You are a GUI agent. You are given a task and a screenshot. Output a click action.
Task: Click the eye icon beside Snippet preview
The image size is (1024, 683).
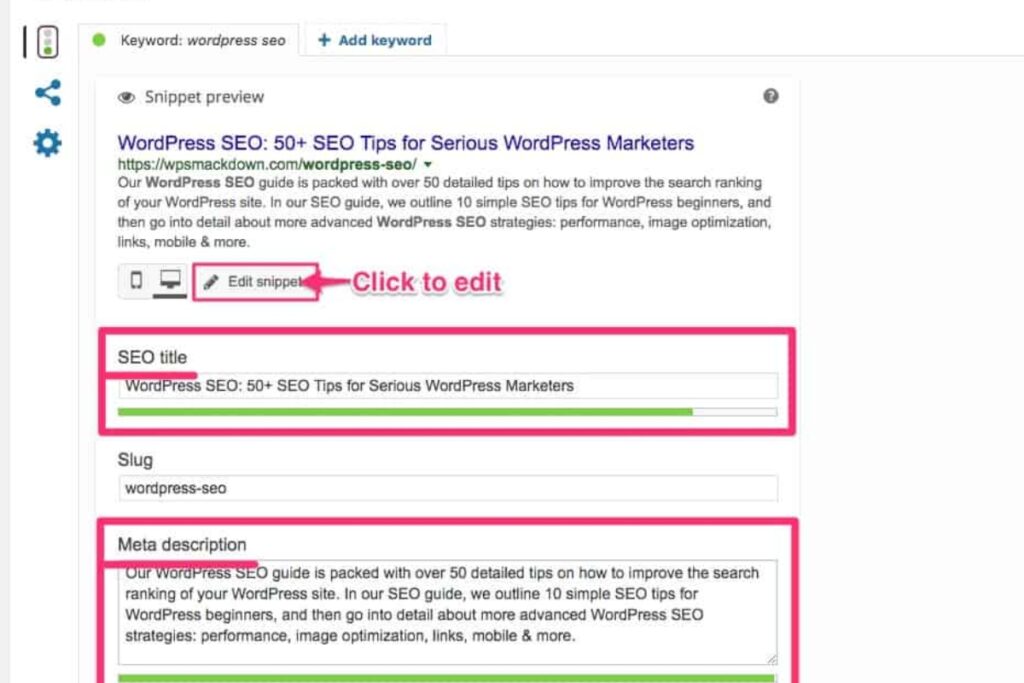(x=125, y=97)
